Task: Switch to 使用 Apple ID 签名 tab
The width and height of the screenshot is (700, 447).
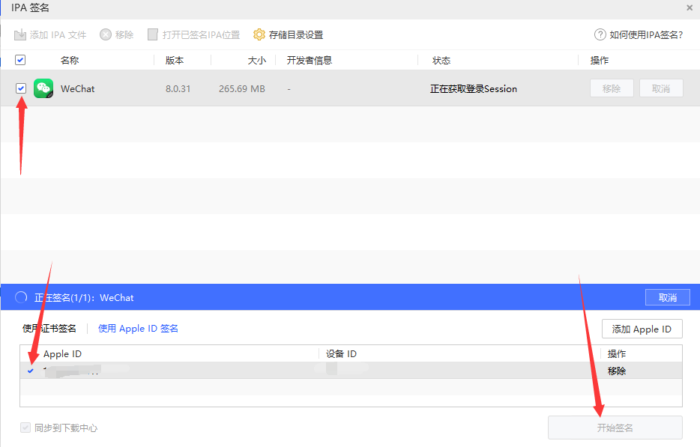Action: (x=138, y=329)
